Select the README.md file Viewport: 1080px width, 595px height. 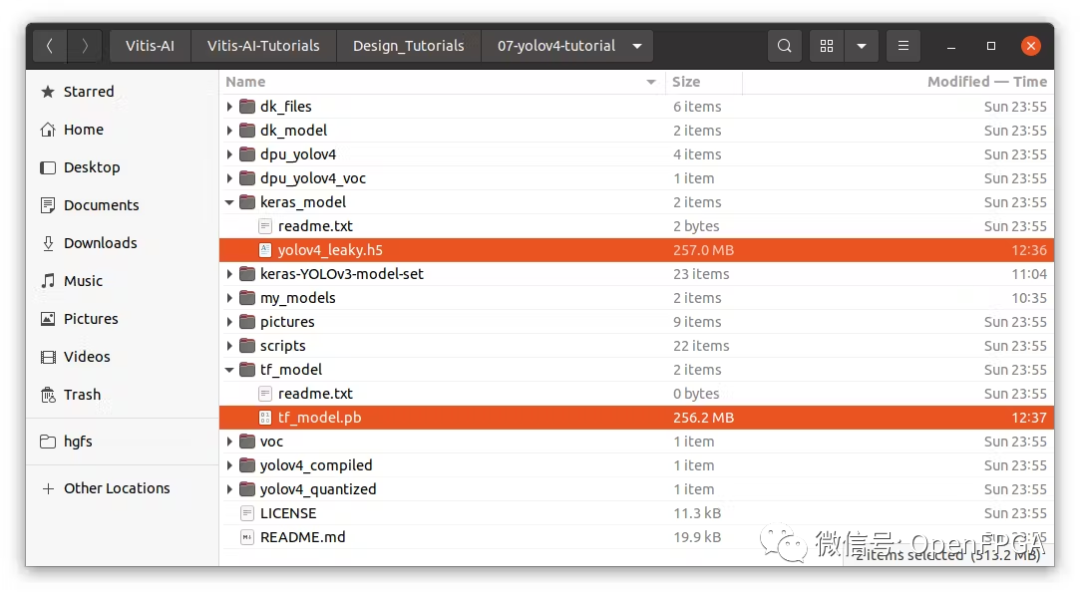point(302,537)
